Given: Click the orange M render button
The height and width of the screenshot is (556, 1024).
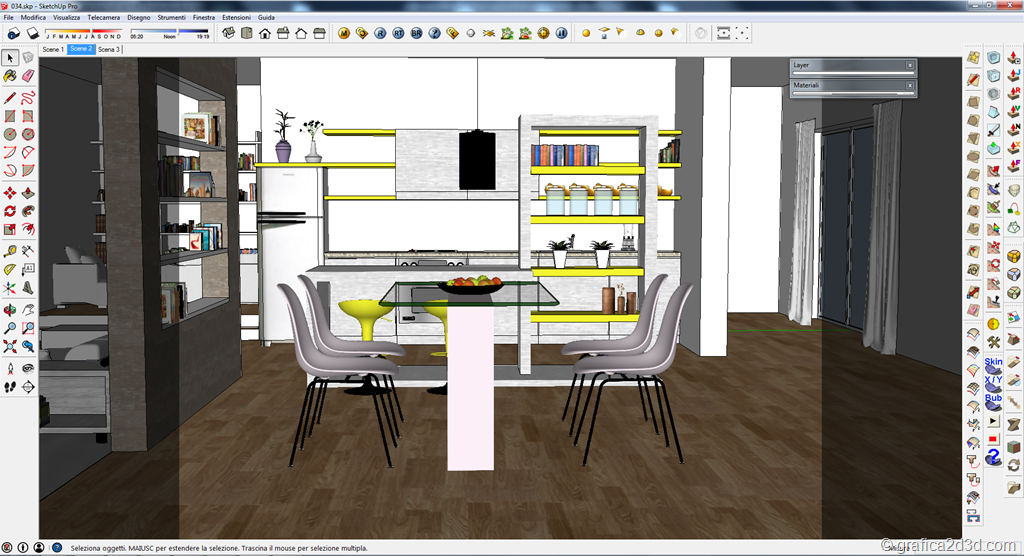Looking at the screenshot, I should click(344, 33).
